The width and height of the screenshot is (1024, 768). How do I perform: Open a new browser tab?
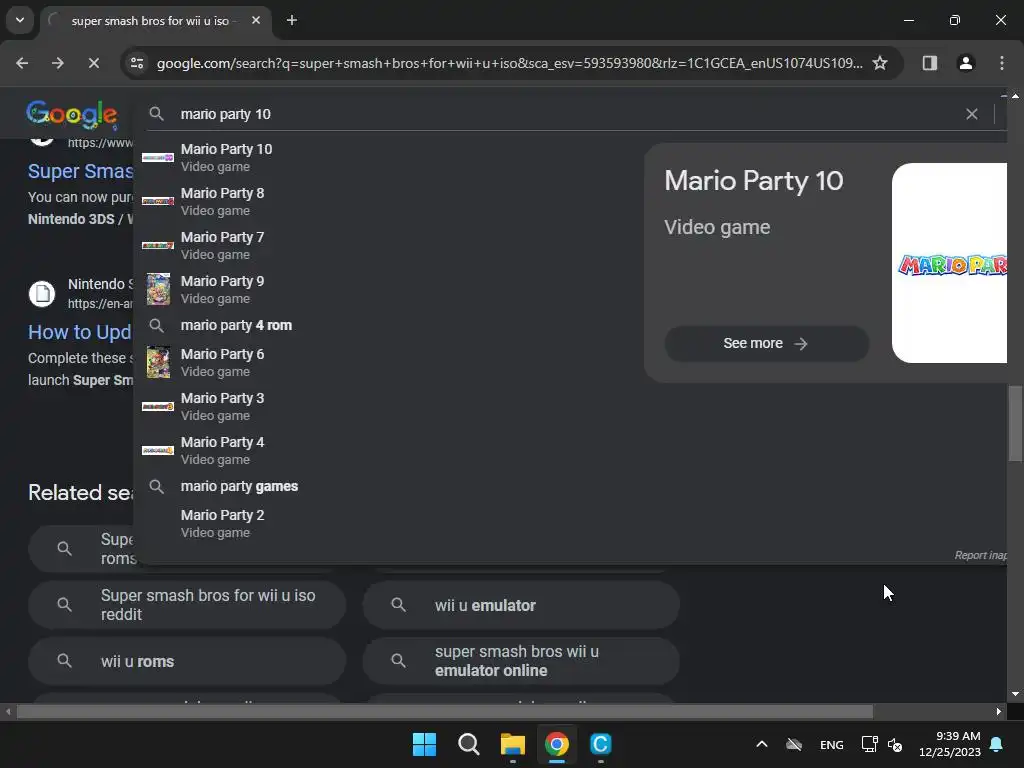coord(292,20)
